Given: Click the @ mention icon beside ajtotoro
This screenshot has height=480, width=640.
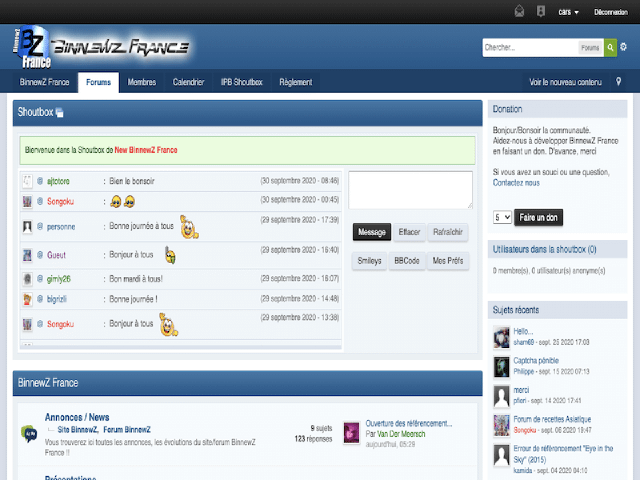Looking at the screenshot, I should tap(40, 181).
